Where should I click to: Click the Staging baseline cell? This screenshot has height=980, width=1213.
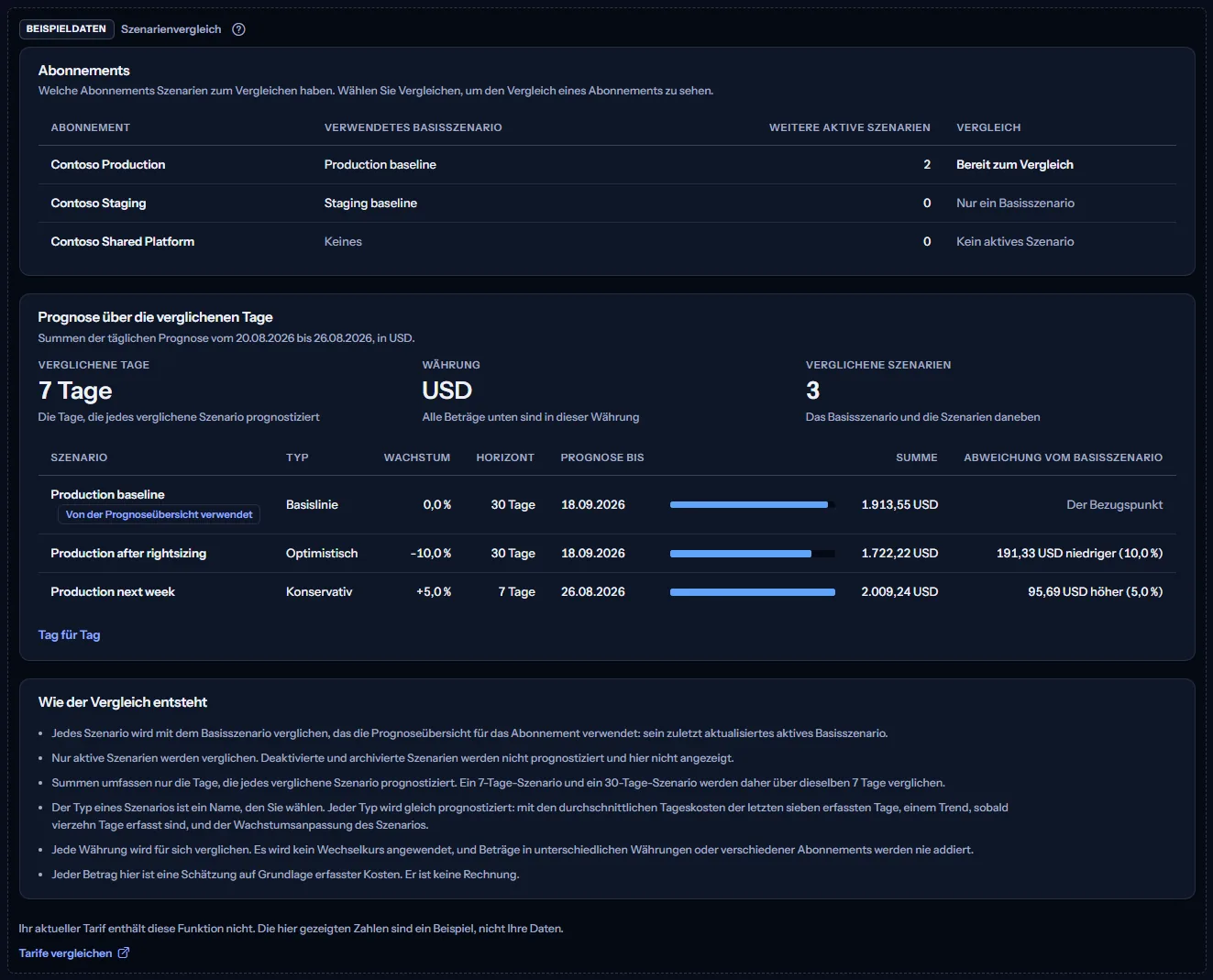pos(370,204)
